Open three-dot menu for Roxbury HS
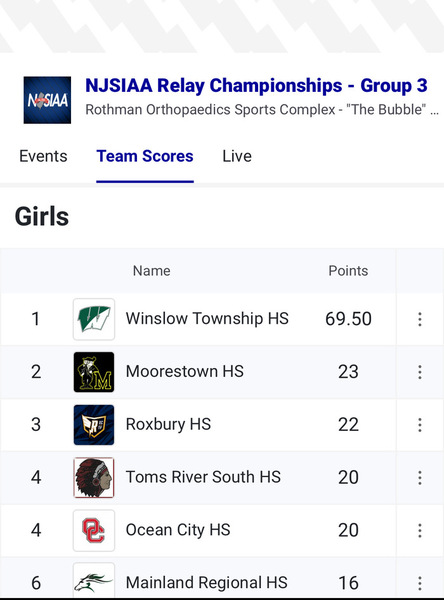444x600 pixels. (420, 425)
